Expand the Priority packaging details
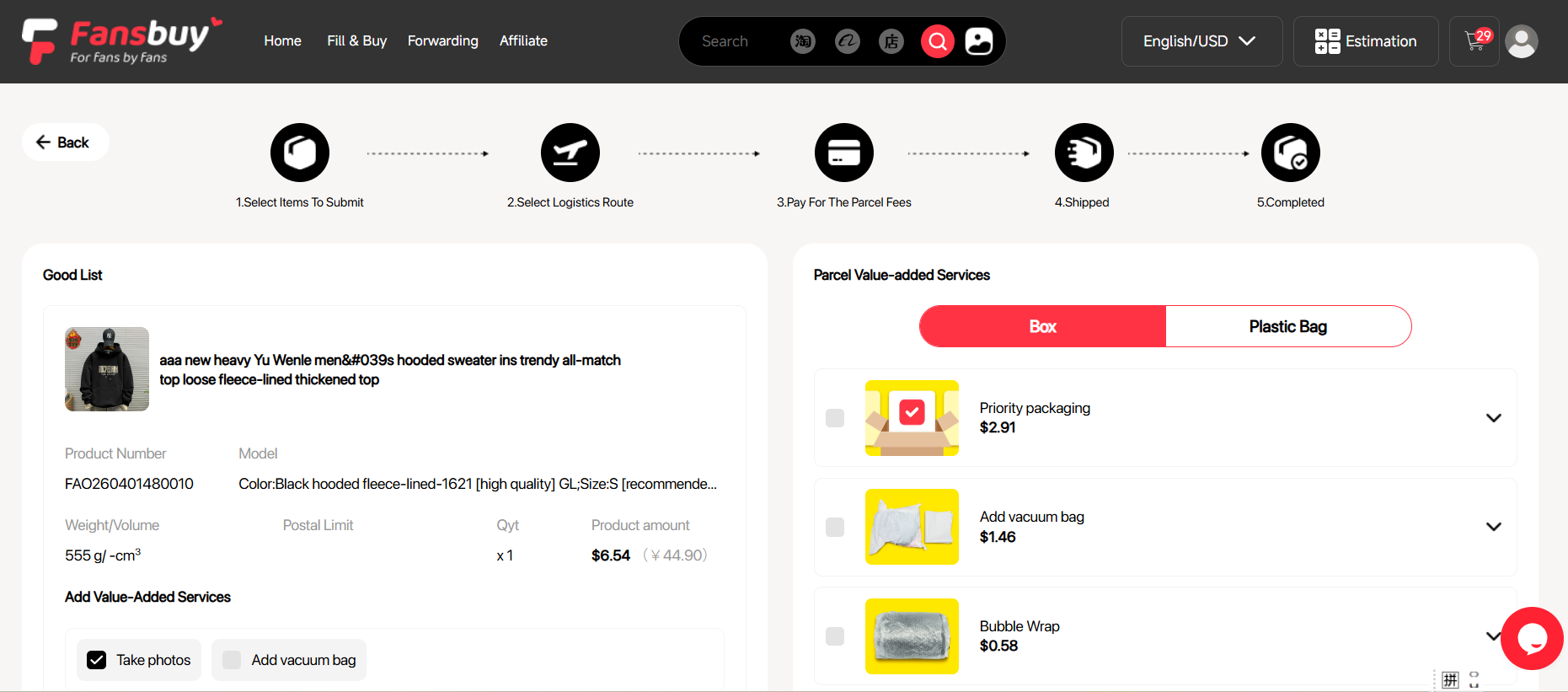The width and height of the screenshot is (1568, 692). pyautogui.click(x=1494, y=418)
